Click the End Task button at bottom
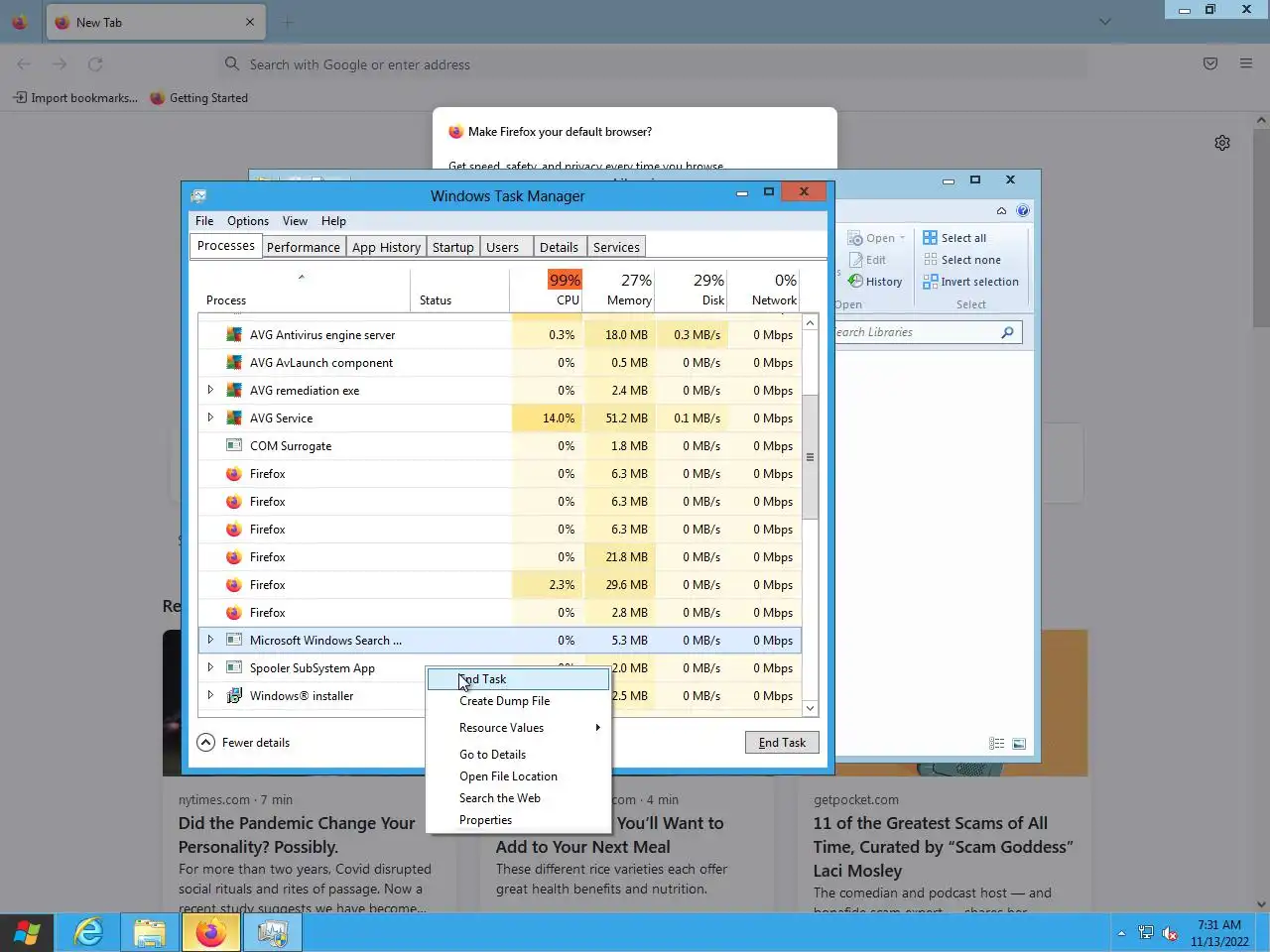The image size is (1270, 952). pos(782,743)
